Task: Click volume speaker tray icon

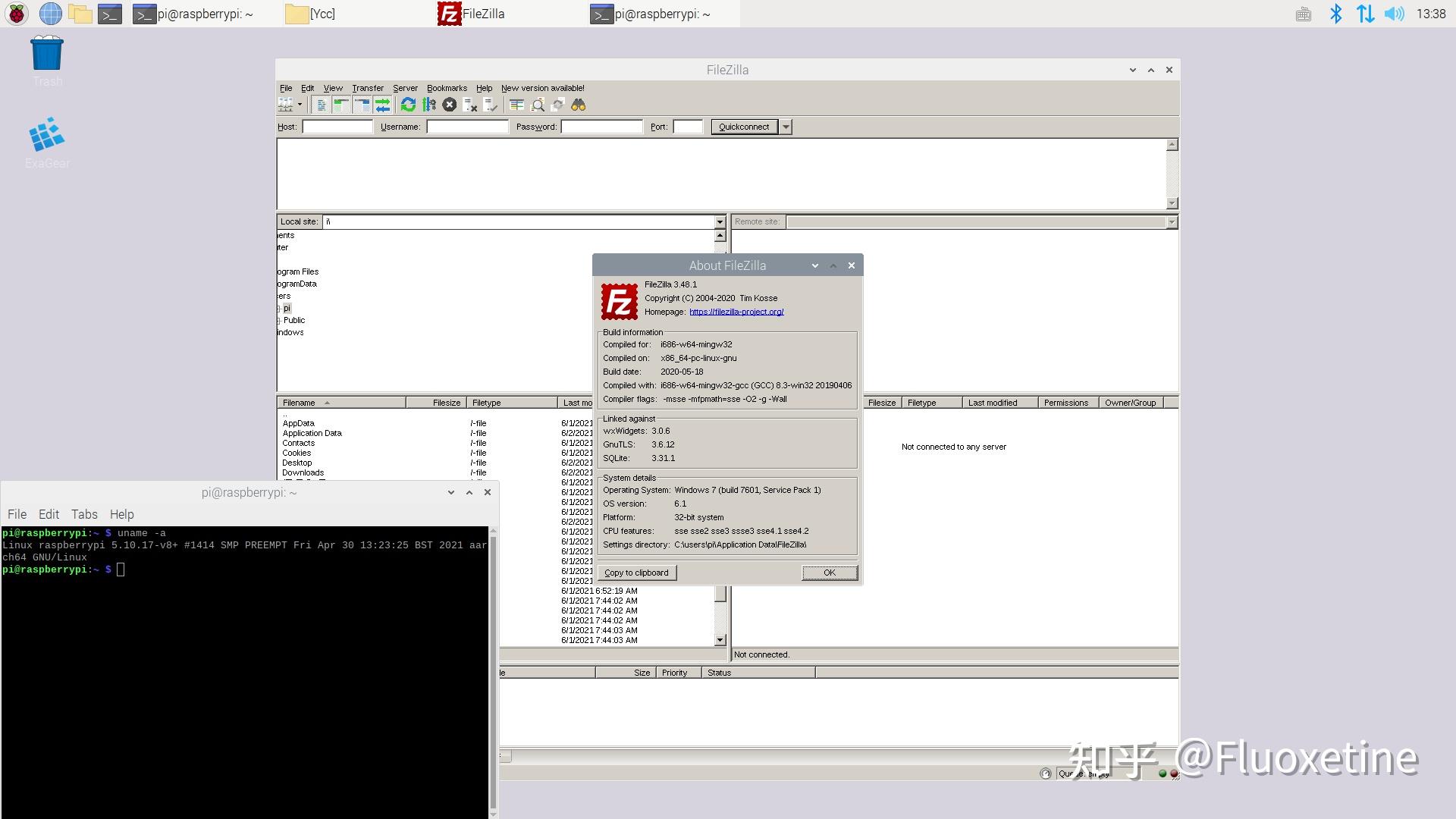Action: (x=1394, y=14)
